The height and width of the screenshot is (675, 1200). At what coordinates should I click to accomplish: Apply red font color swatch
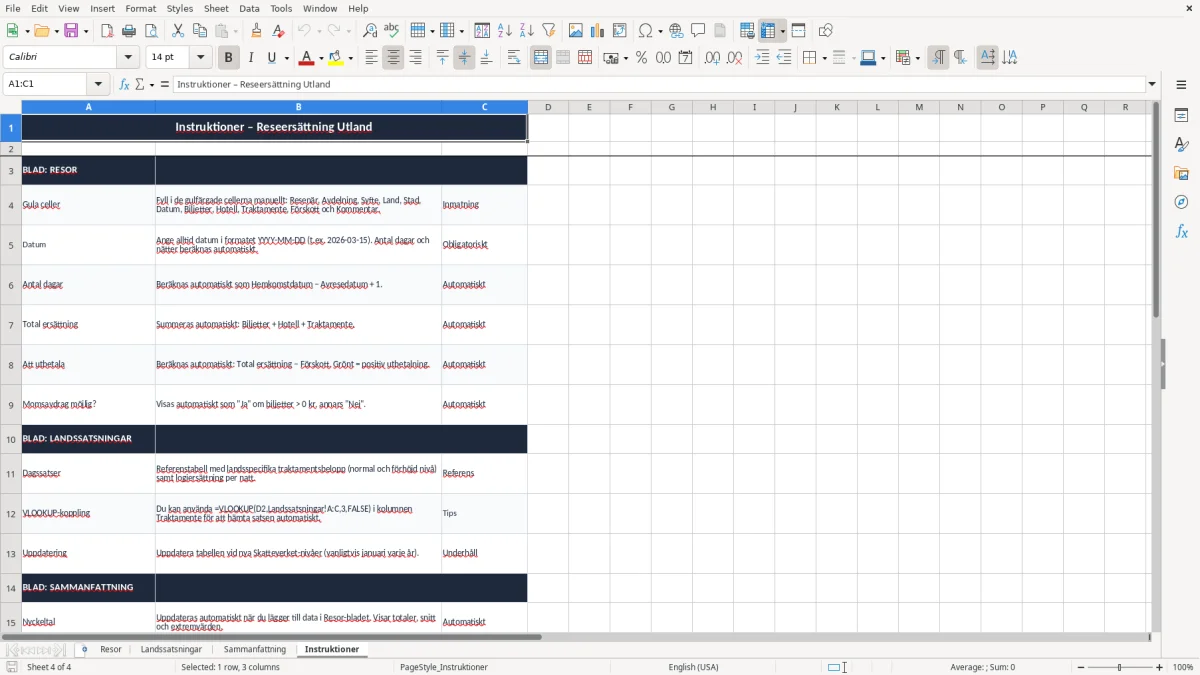tap(308, 58)
